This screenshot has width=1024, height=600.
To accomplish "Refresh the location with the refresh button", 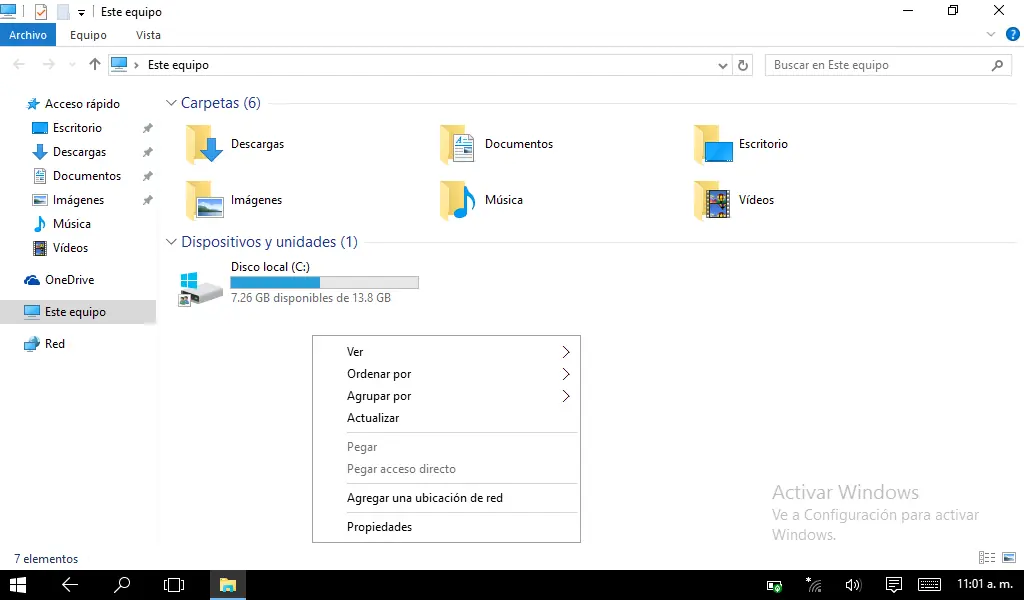I will [743, 65].
